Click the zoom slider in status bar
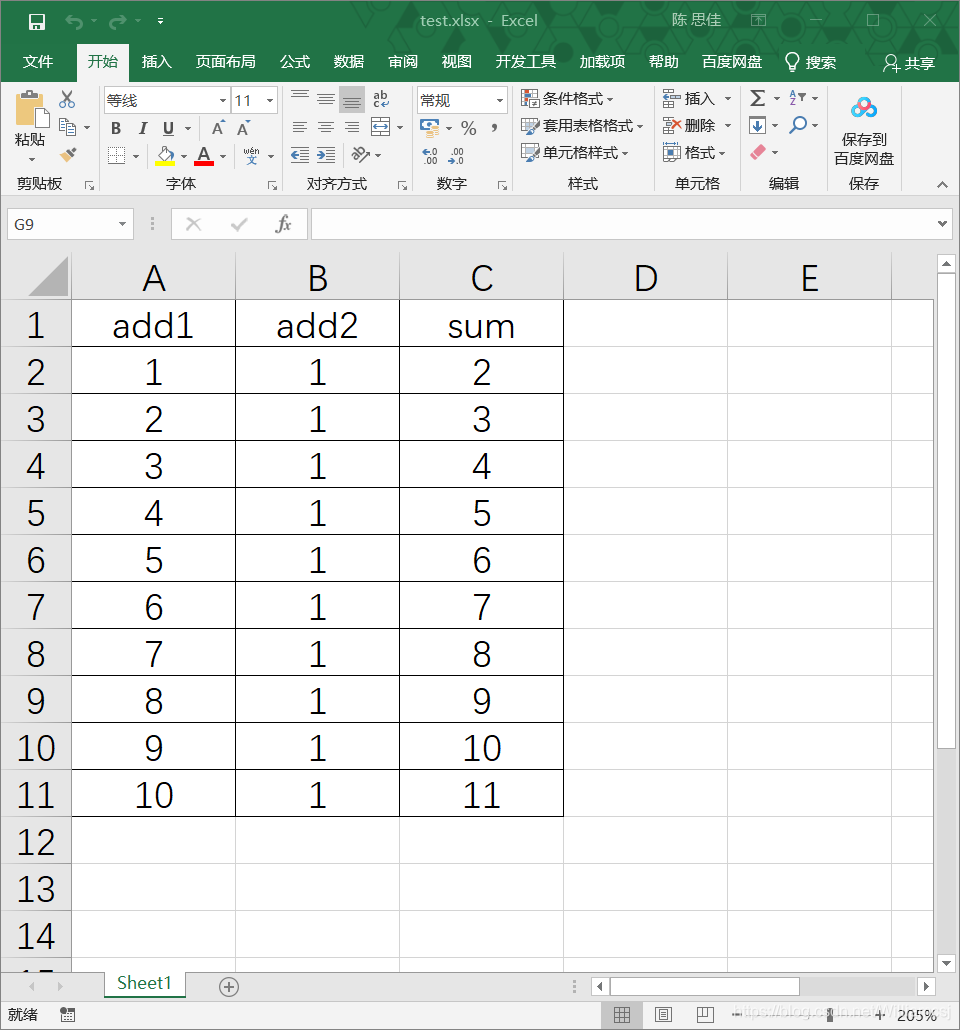Image resolution: width=960 pixels, height=1030 pixels. 830,1015
